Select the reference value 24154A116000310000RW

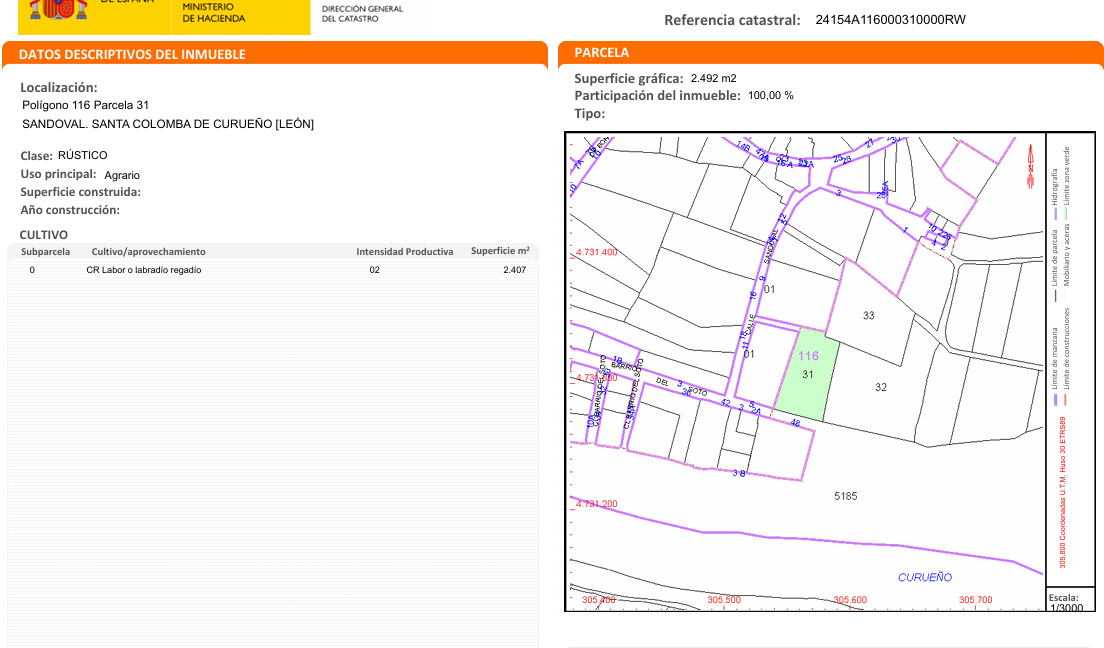[891, 20]
